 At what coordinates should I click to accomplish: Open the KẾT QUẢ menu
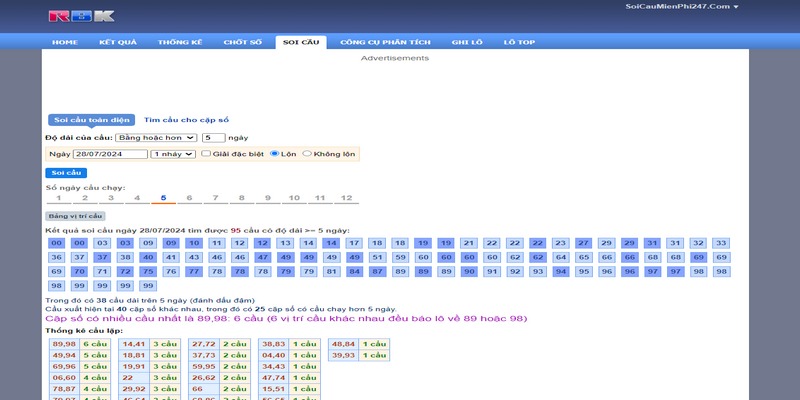tap(118, 42)
